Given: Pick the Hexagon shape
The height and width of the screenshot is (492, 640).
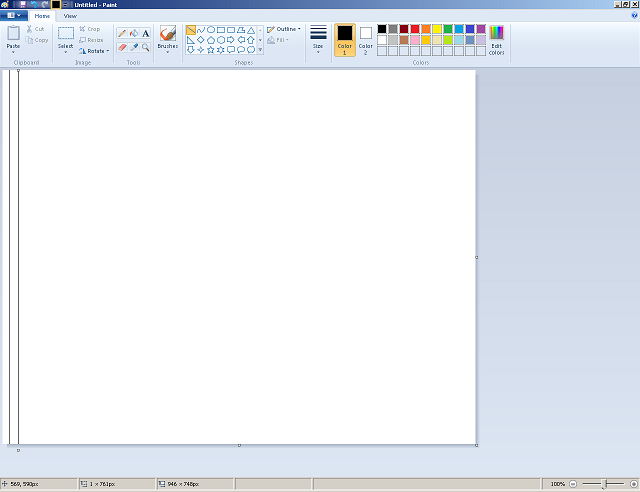Looking at the screenshot, I should [221, 40].
